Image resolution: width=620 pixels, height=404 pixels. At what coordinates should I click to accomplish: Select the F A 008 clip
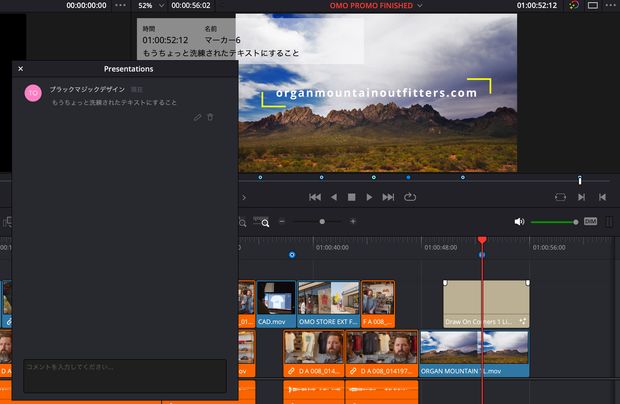pyautogui.click(x=378, y=304)
